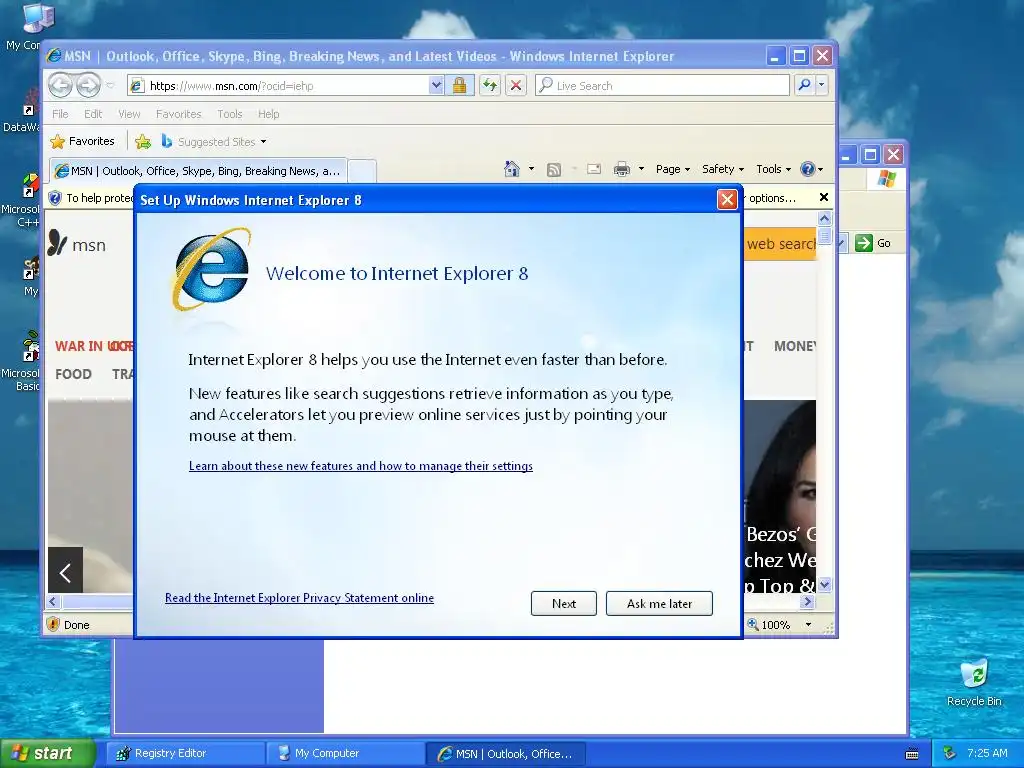This screenshot has width=1024, height=768.
Task: Click the horizontal scrollbar right arrow
Action: pos(808,601)
